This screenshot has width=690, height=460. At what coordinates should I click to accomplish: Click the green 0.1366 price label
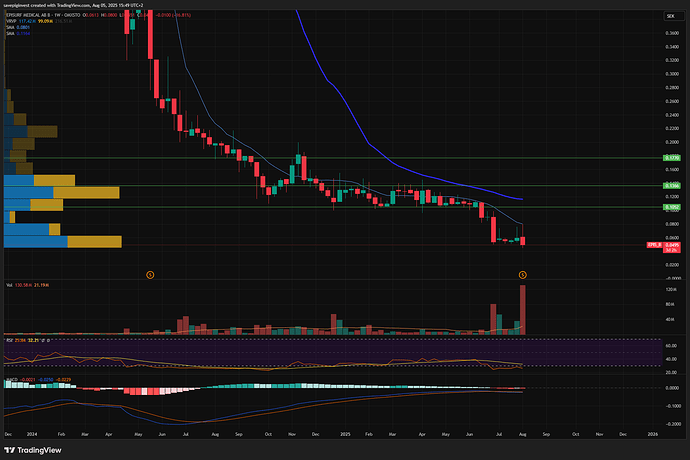(x=672, y=186)
